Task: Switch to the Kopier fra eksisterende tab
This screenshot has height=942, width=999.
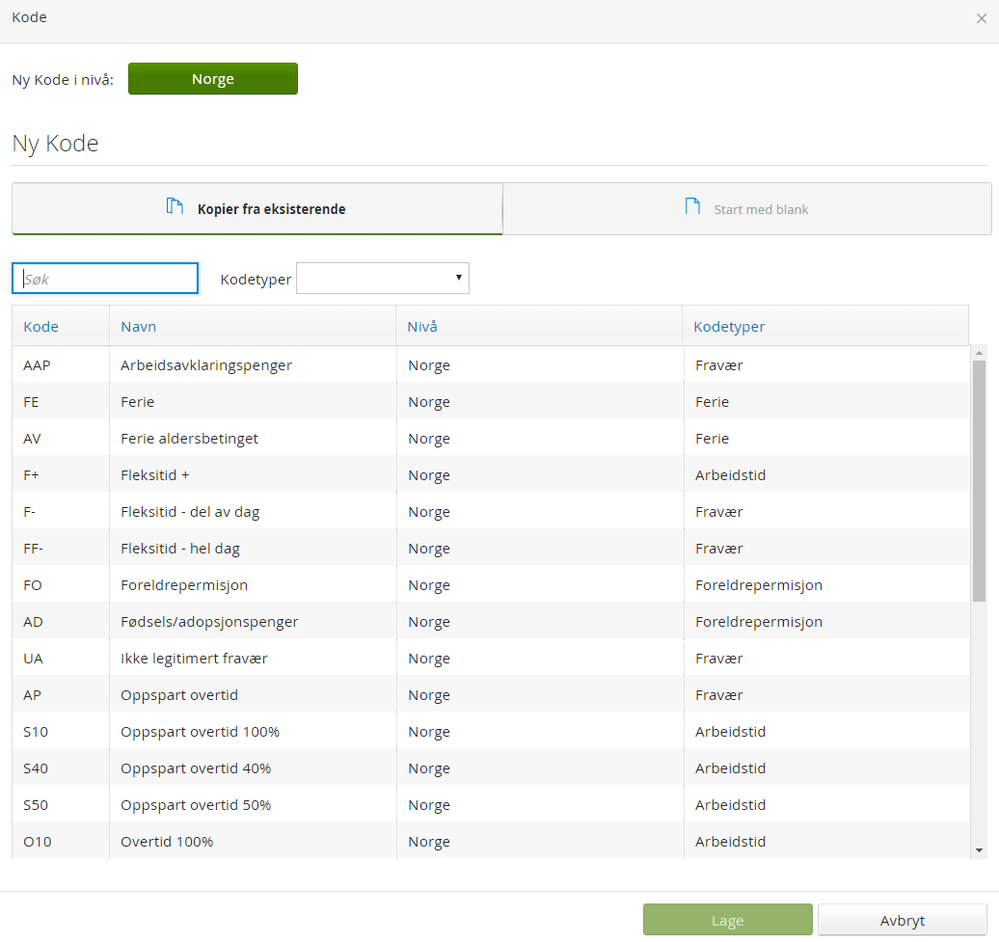Action: 257,209
